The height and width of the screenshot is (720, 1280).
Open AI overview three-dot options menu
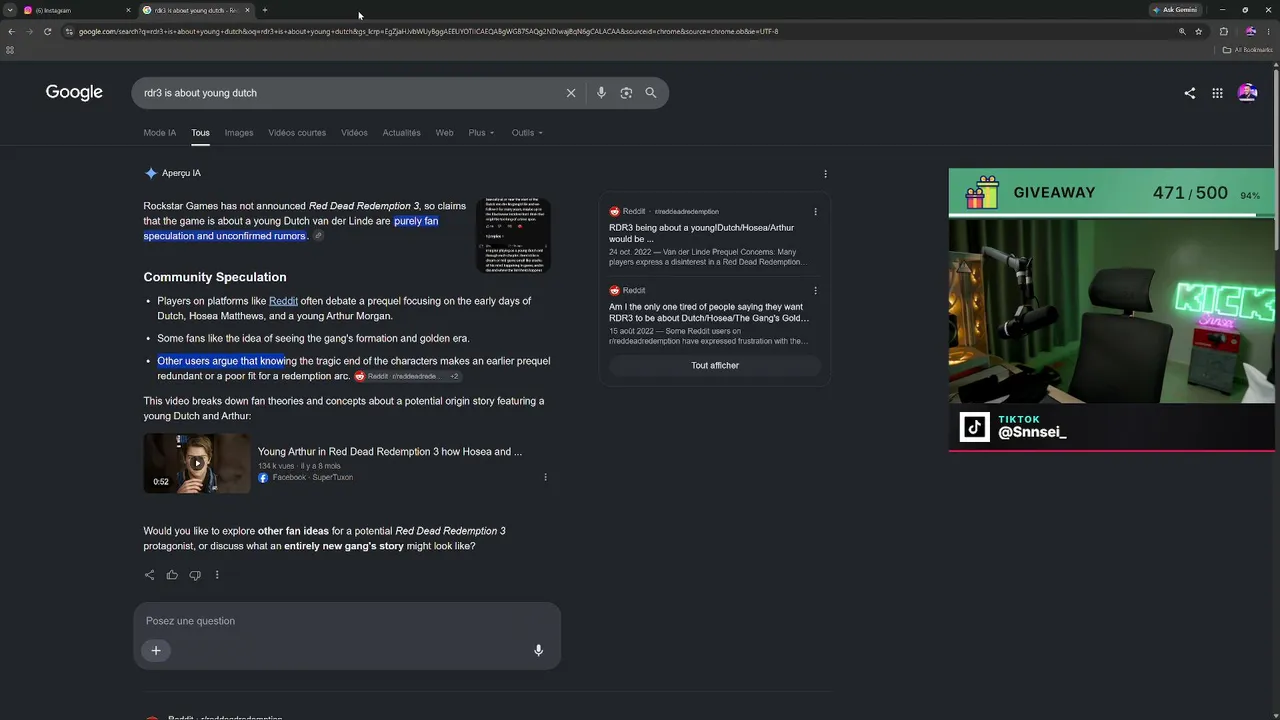click(825, 174)
